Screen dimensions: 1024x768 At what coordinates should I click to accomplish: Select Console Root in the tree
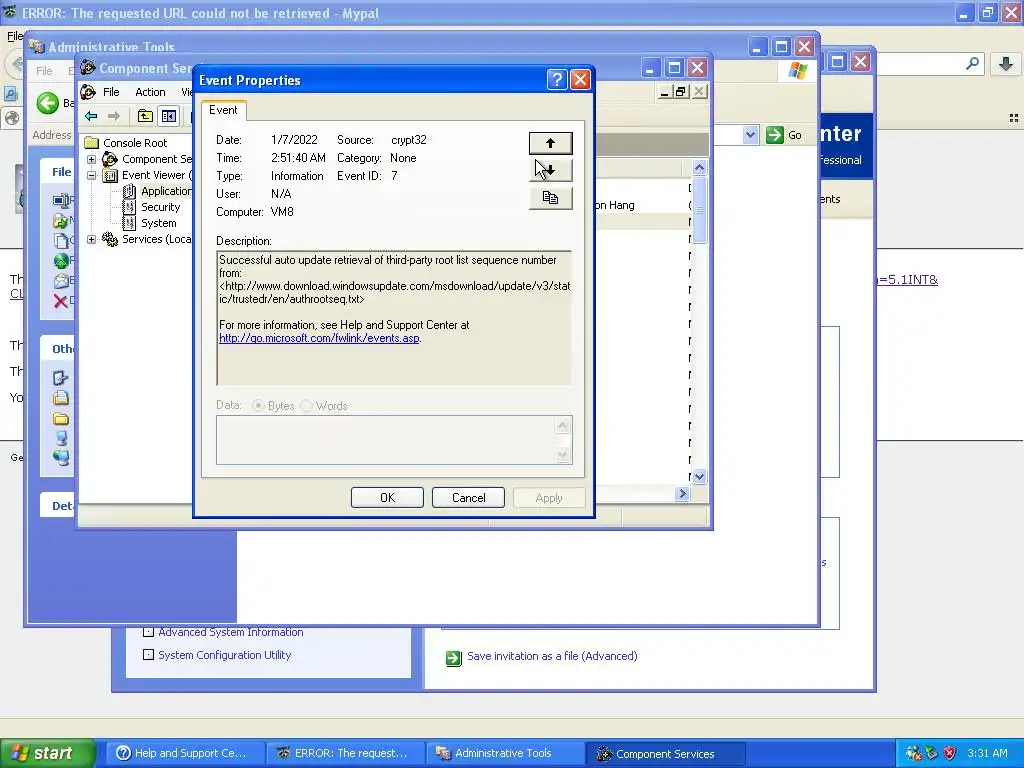135,142
